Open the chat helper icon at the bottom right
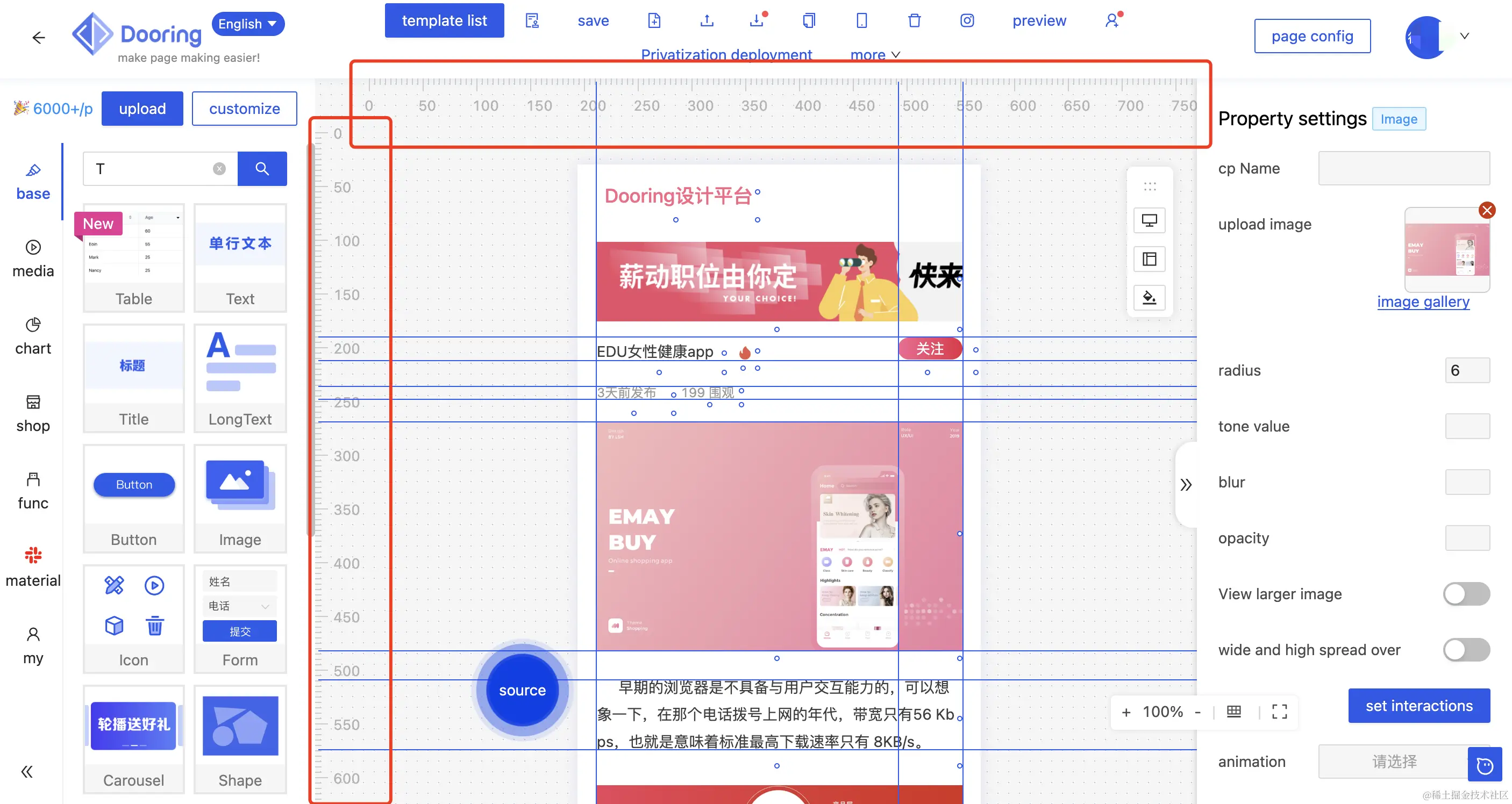The width and height of the screenshot is (1512, 804). pyautogui.click(x=1485, y=765)
